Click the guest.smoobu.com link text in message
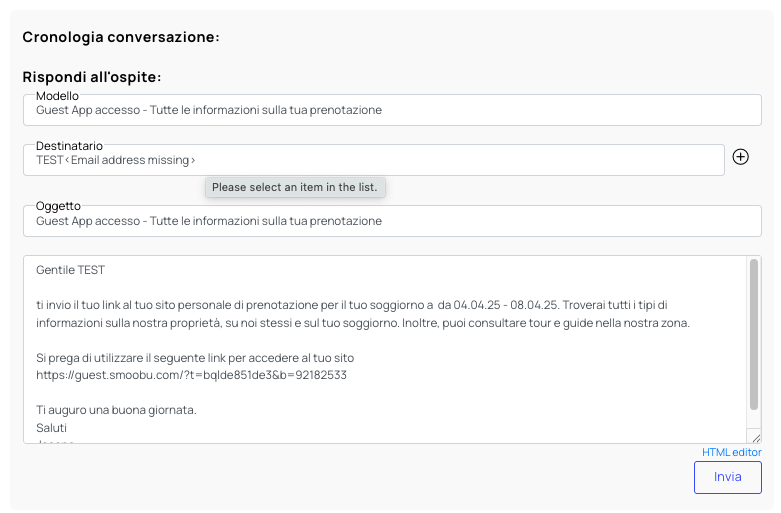Screen dimensions: 781x513 click(x=191, y=375)
